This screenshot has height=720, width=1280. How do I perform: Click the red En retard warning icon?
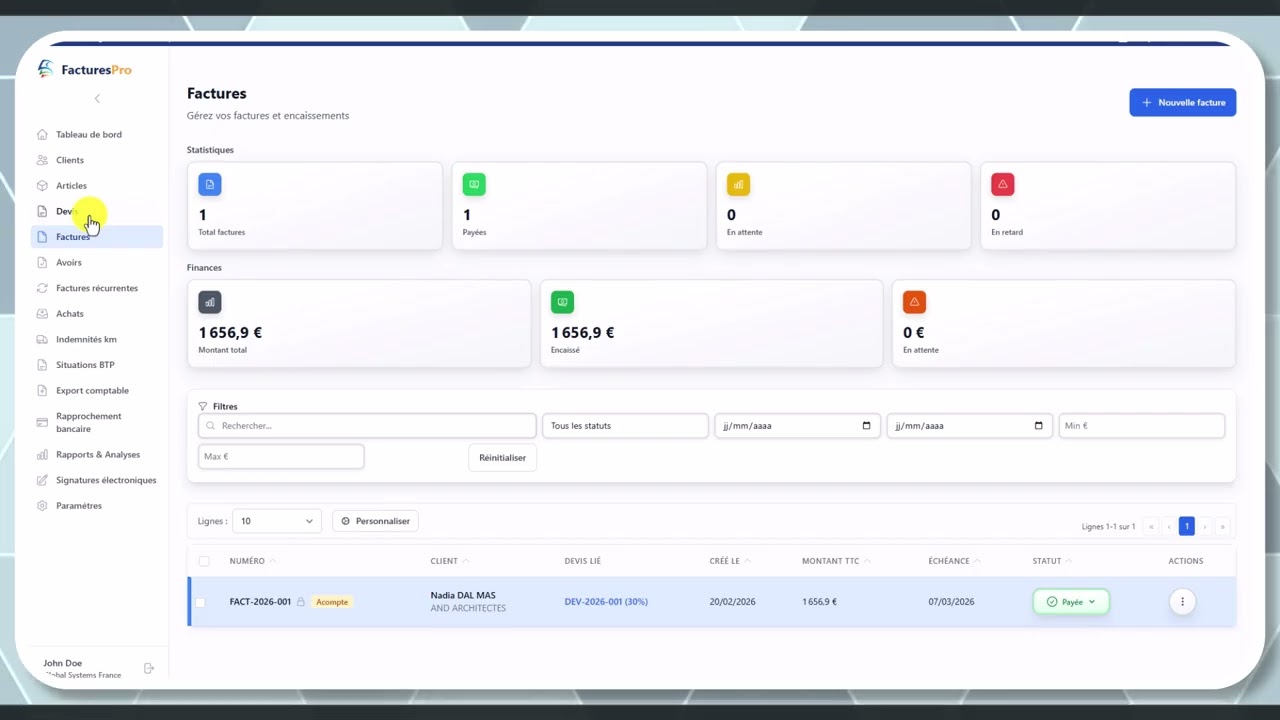tap(1002, 184)
